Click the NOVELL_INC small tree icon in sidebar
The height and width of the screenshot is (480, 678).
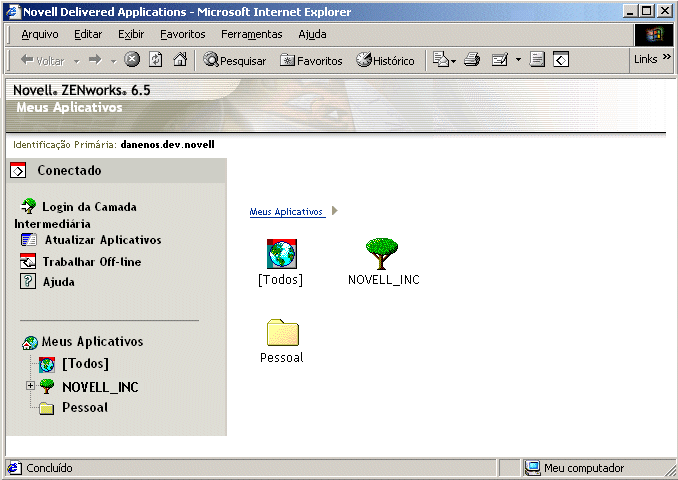(x=47, y=386)
